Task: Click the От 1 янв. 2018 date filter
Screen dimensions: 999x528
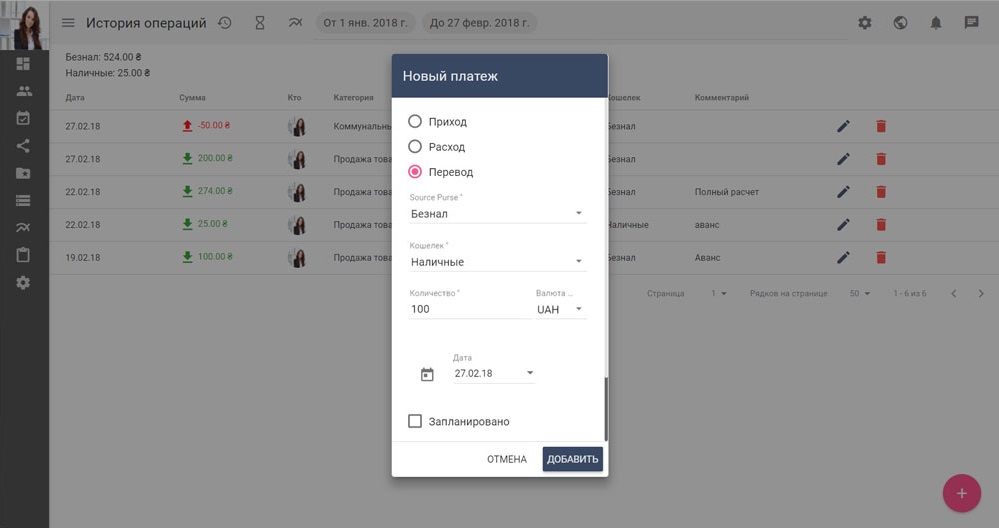Action: pos(367,23)
